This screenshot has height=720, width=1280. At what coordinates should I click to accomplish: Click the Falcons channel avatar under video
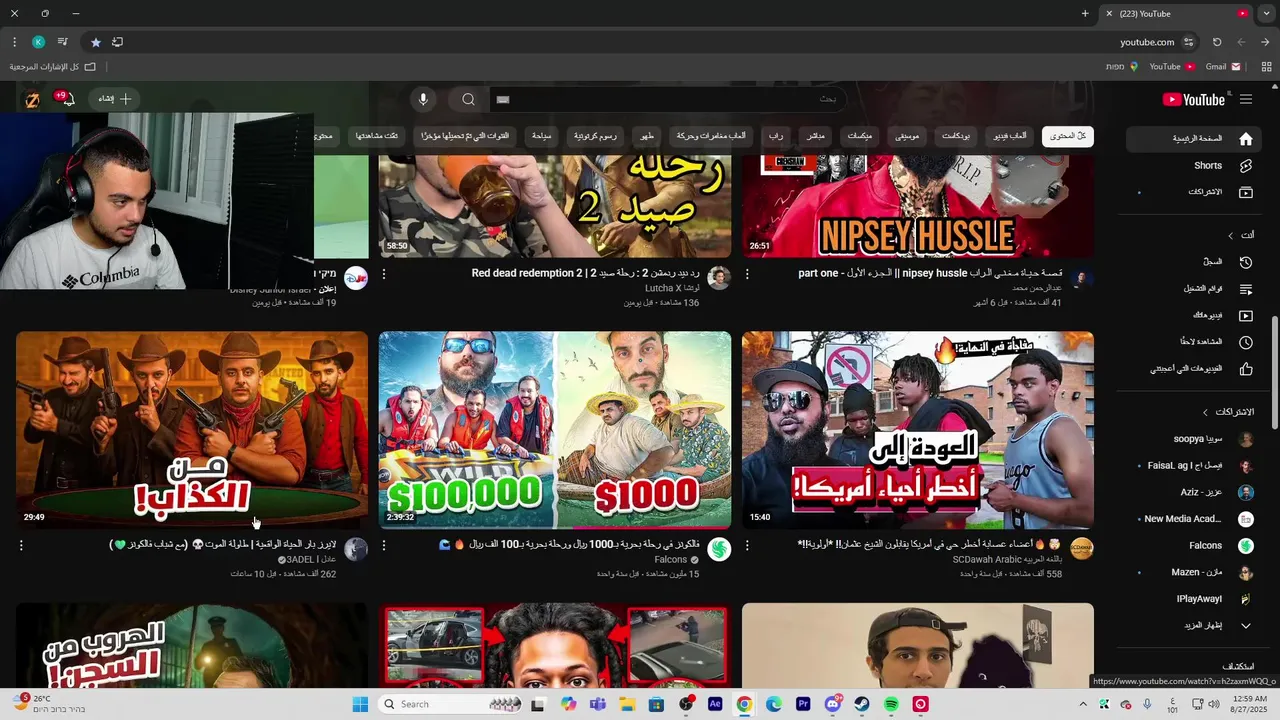point(719,549)
